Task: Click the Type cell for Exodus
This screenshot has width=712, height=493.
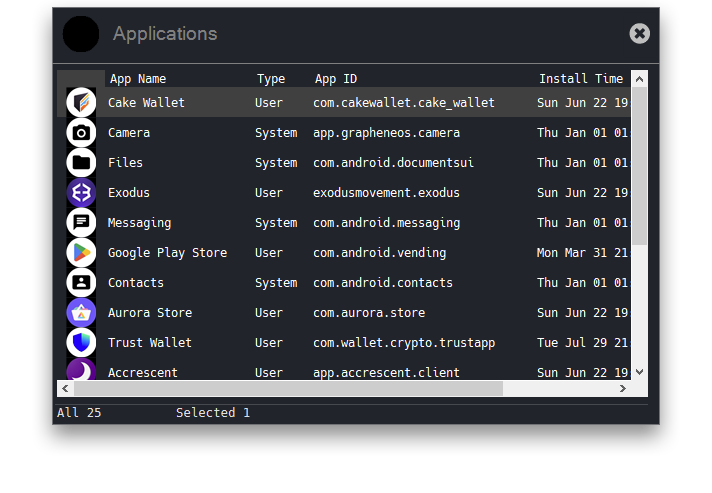Action: [x=269, y=192]
